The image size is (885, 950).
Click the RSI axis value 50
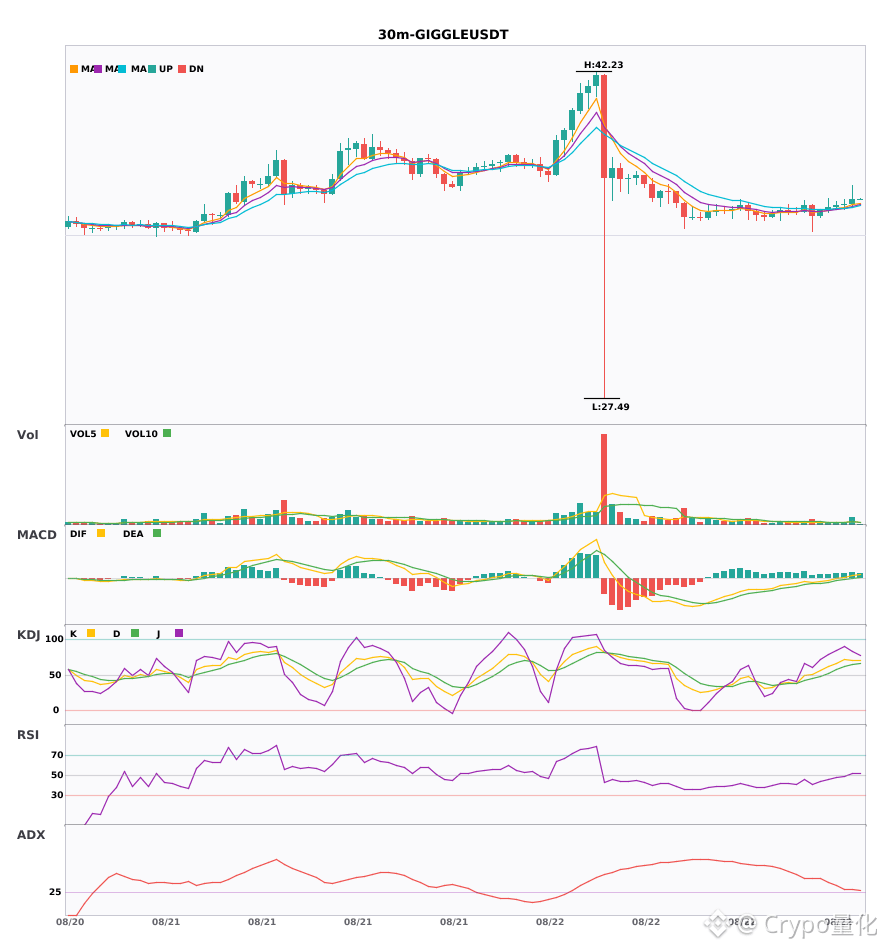57,775
